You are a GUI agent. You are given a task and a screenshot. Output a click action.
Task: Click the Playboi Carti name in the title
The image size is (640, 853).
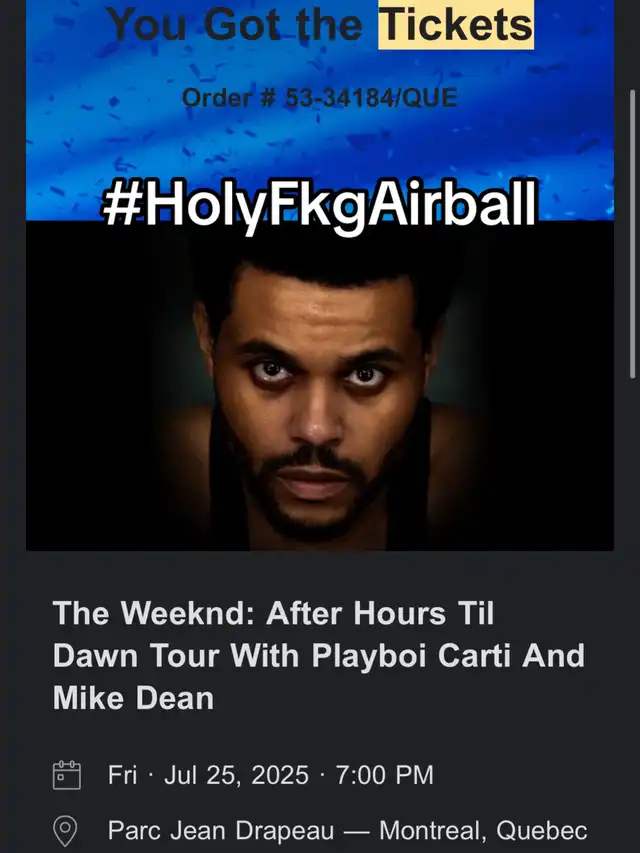point(411,656)
